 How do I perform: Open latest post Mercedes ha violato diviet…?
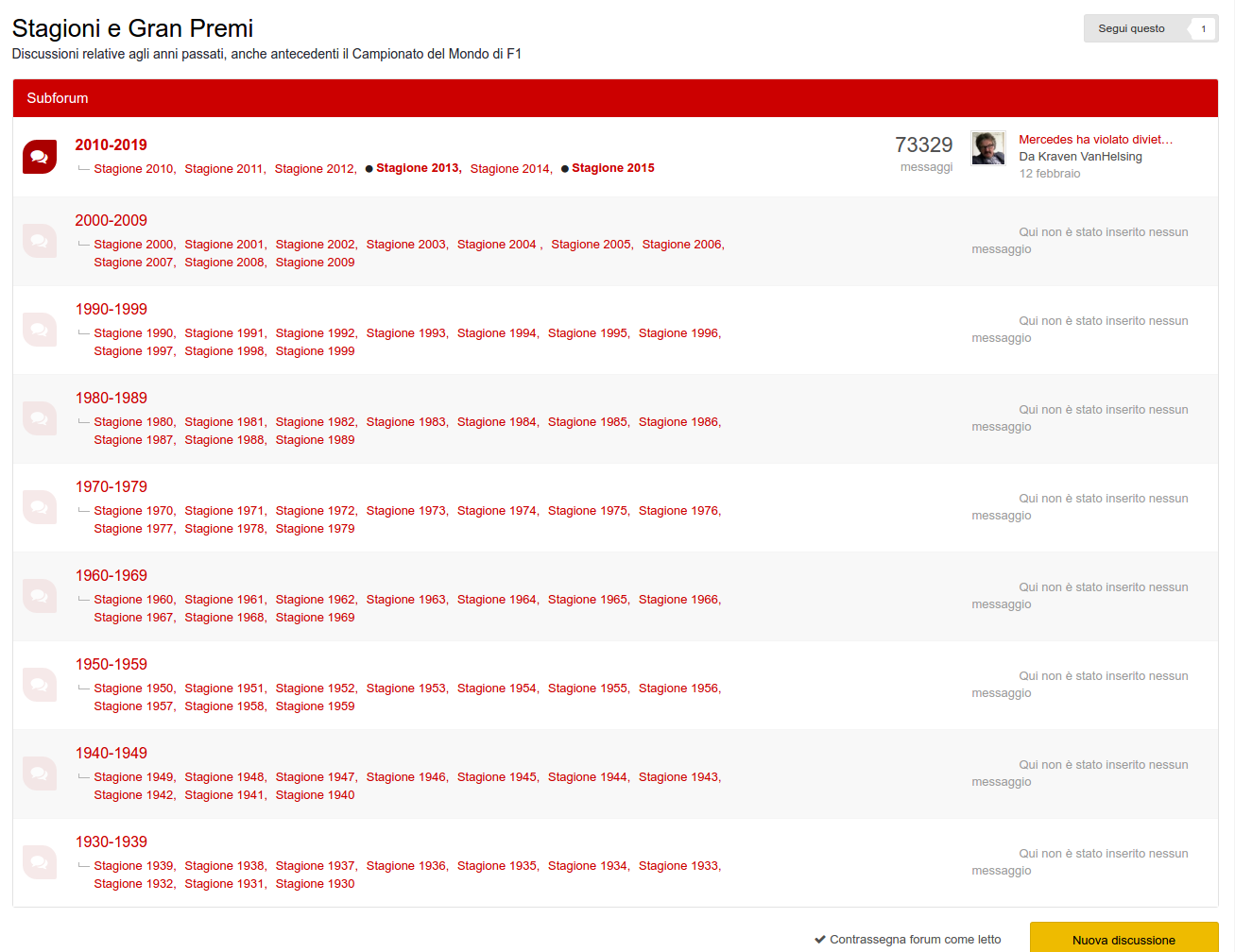[1095, 139]
